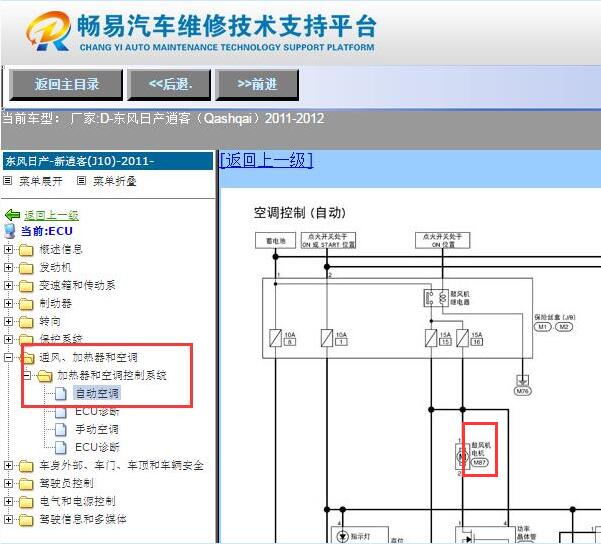The width and height of the screenshot is (601, 544).
Task: Click the computer icon beside 当前:ECU
Action: point(10,231)
